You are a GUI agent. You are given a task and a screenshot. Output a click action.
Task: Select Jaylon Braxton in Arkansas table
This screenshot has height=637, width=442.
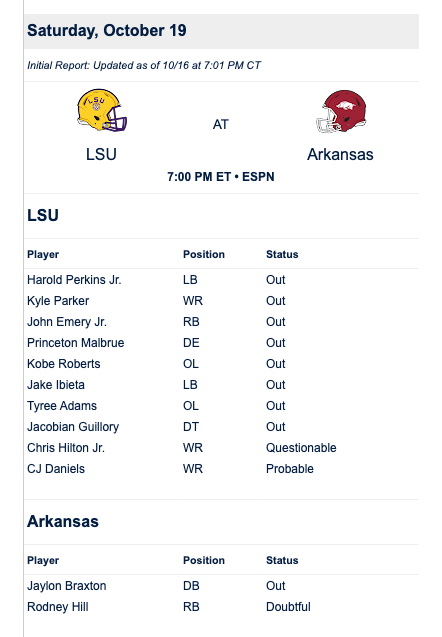pos(67,586)
